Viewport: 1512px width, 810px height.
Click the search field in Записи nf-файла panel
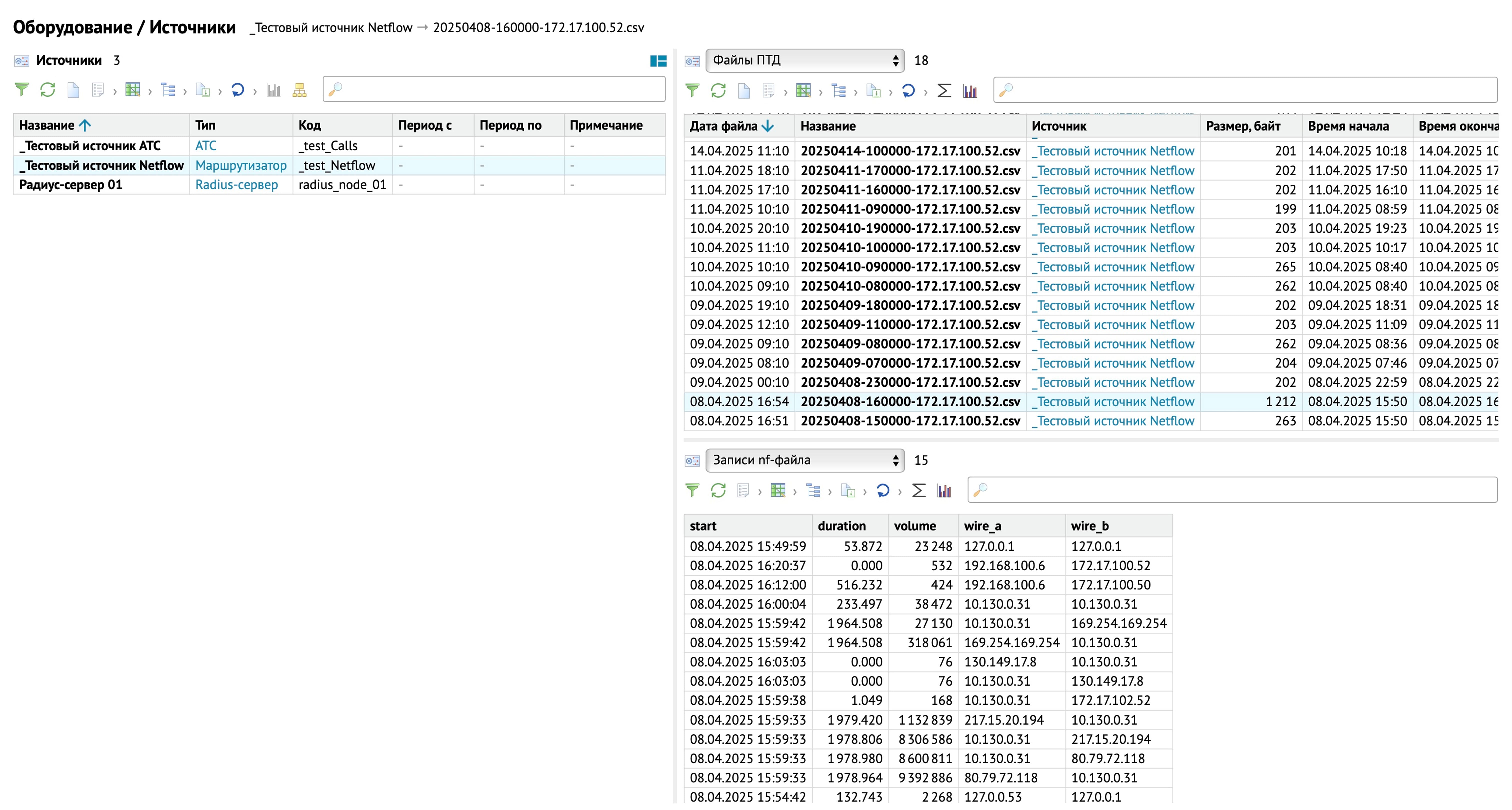click(x=1232, y=489)
